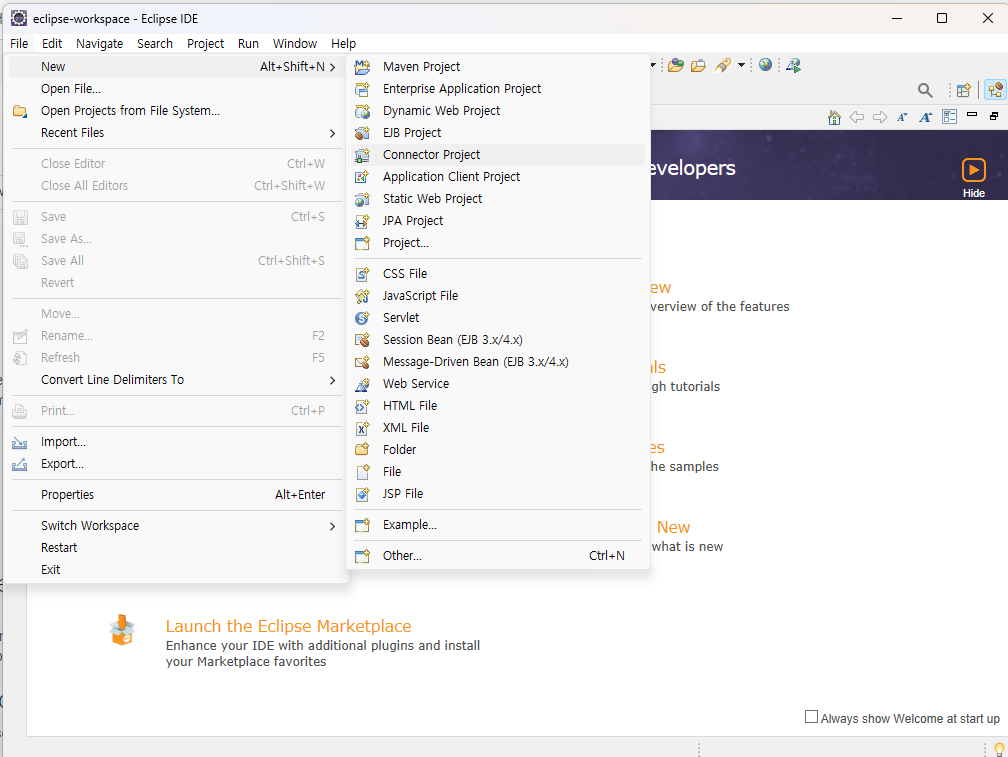
Task: Open the Run menu
Action: 248,44
